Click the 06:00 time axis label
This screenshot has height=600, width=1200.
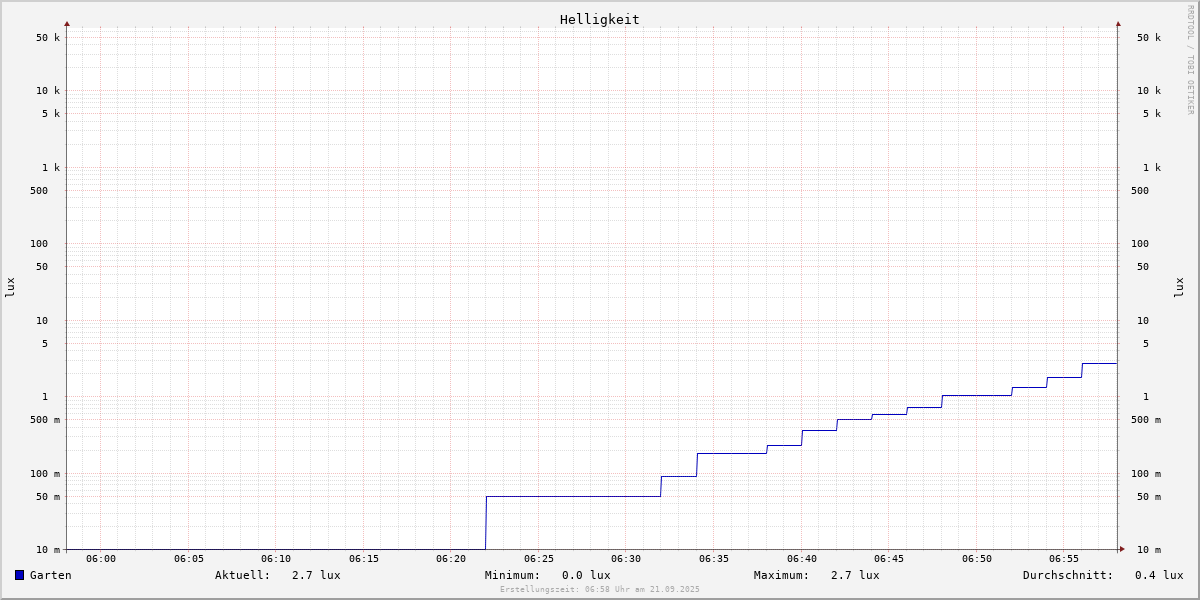[101, 559]
